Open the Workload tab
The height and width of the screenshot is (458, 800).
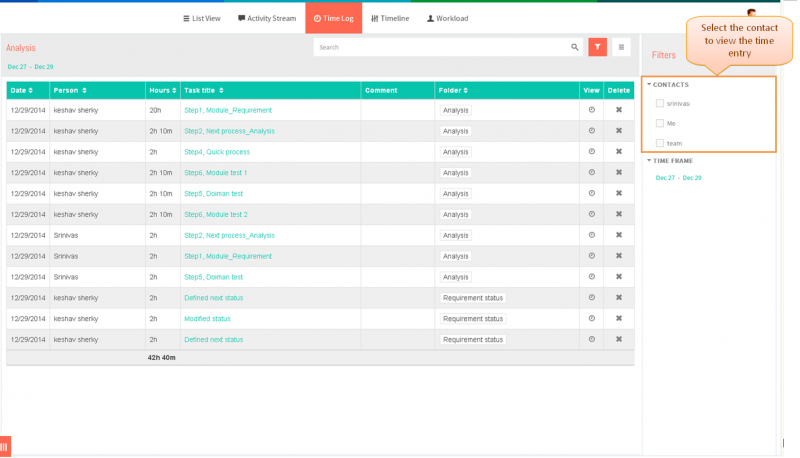coord(447,18)
